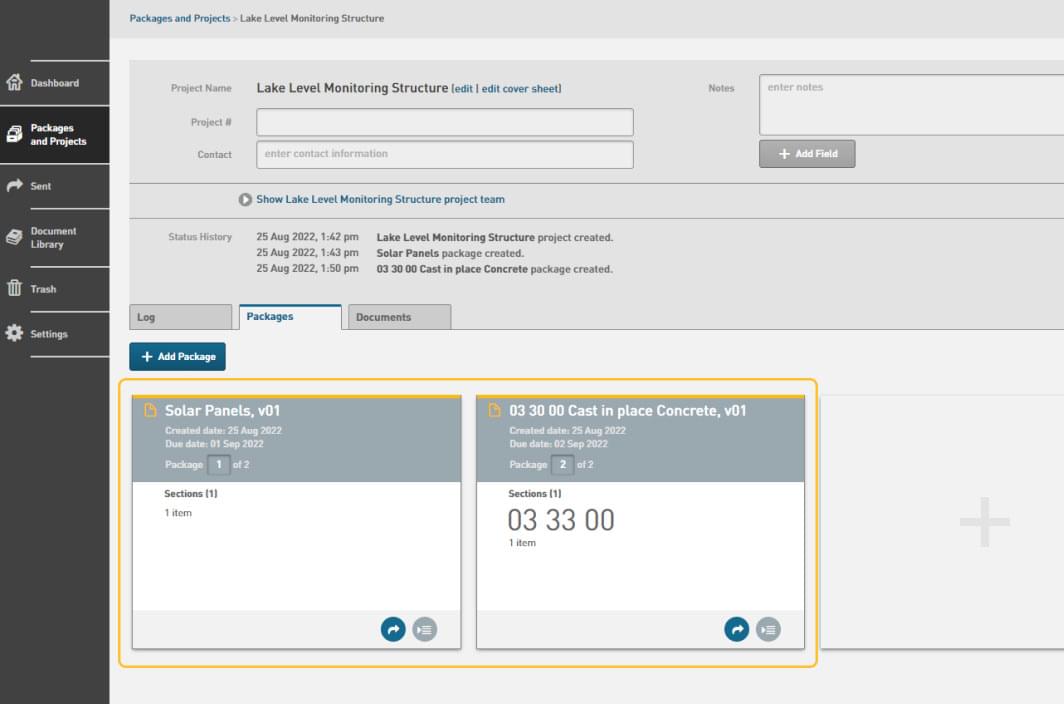Click the edit cover sheet link

point(521,89)
